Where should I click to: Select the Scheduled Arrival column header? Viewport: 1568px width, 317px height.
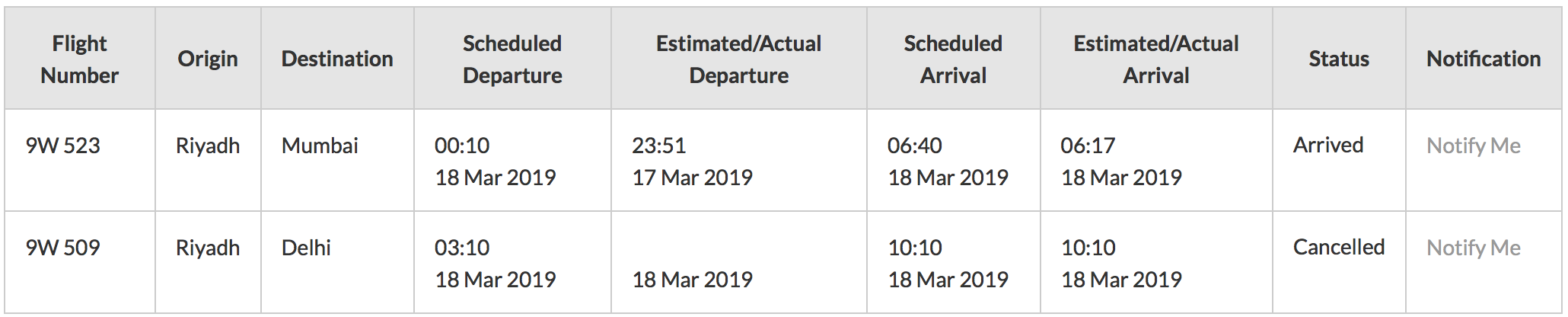coord(953,59)
